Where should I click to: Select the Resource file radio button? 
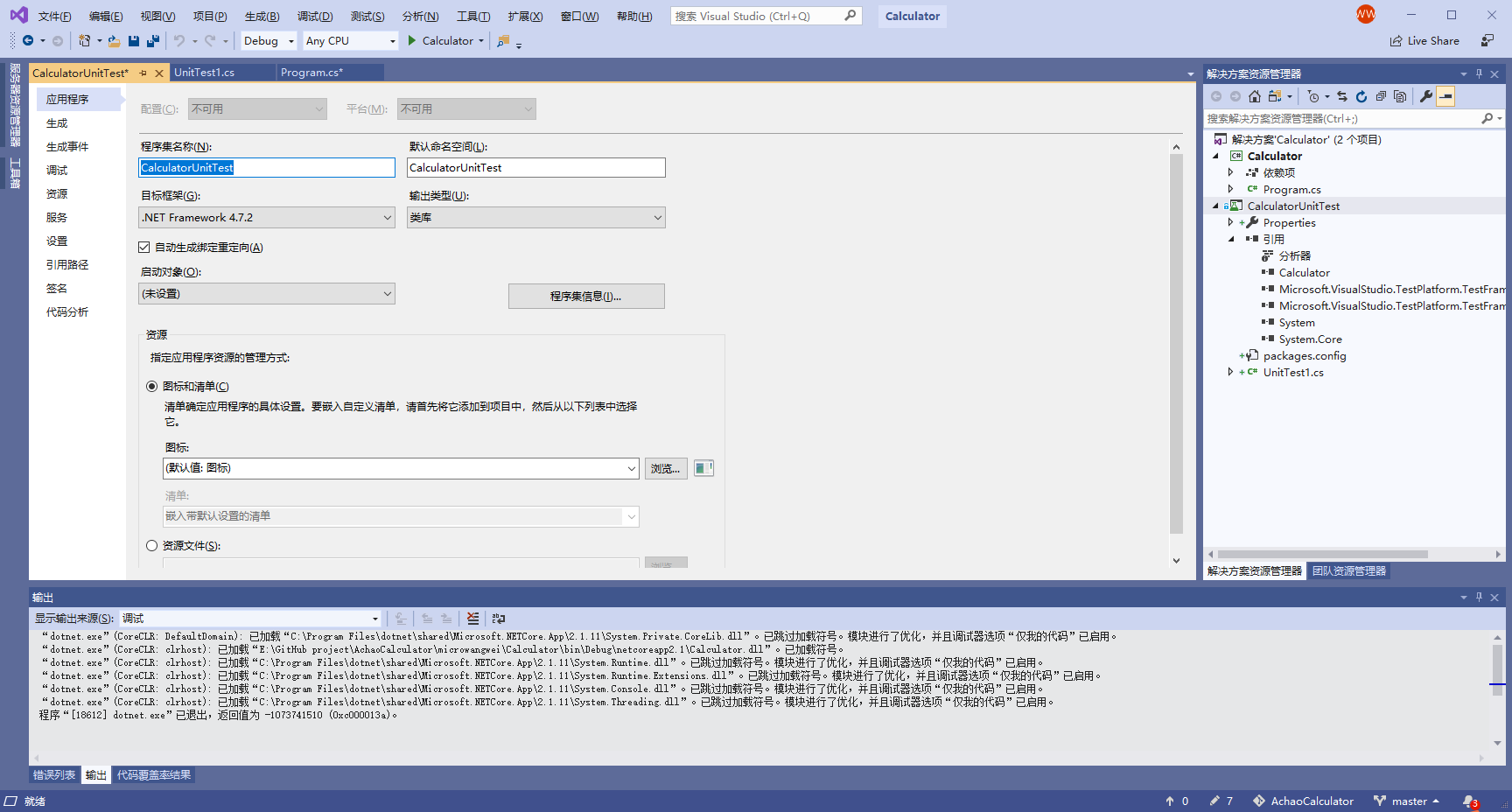pyautogui.click(x=151, y=545)
